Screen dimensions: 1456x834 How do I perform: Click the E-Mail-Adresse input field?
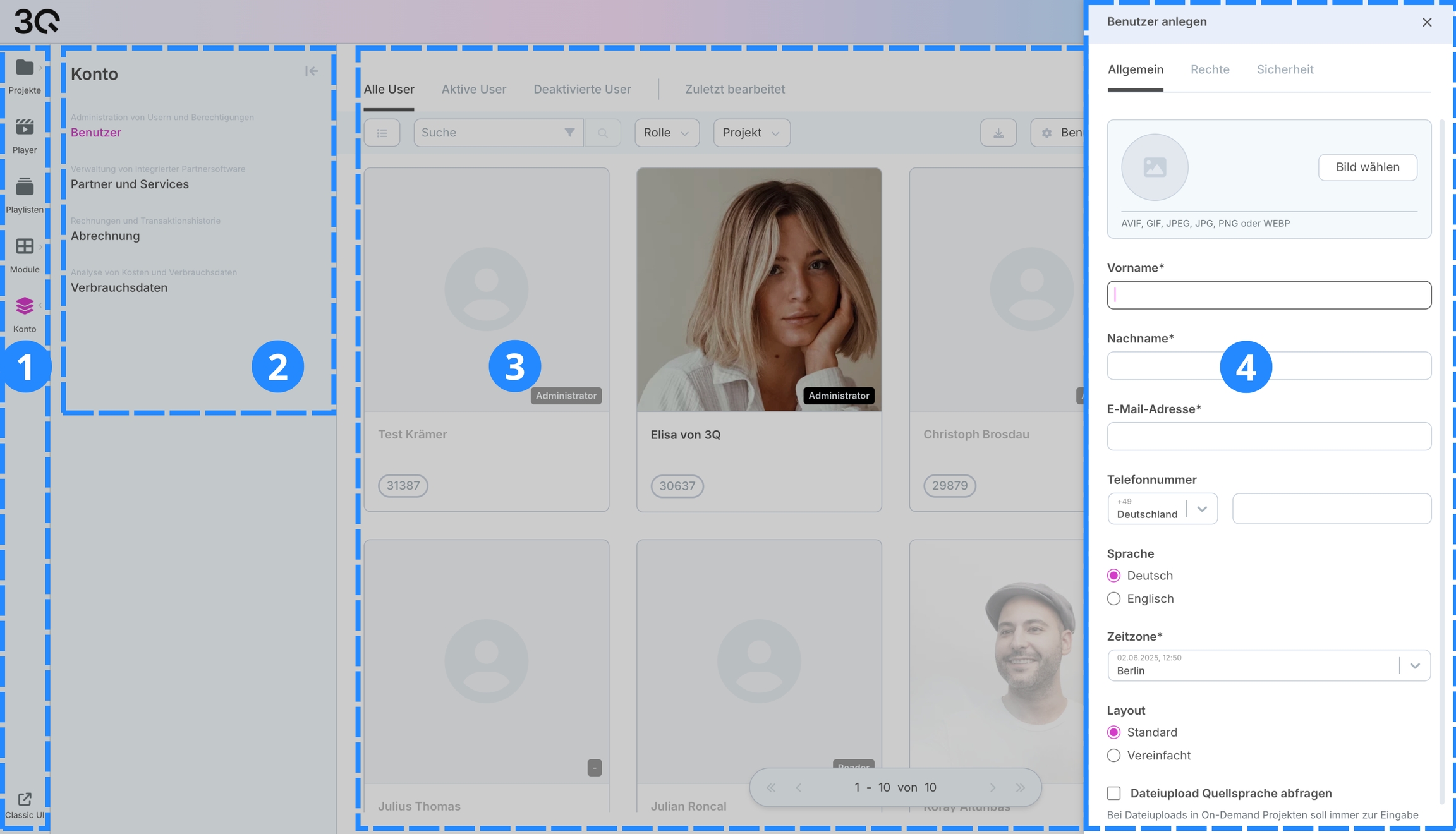click(1268, 437)
